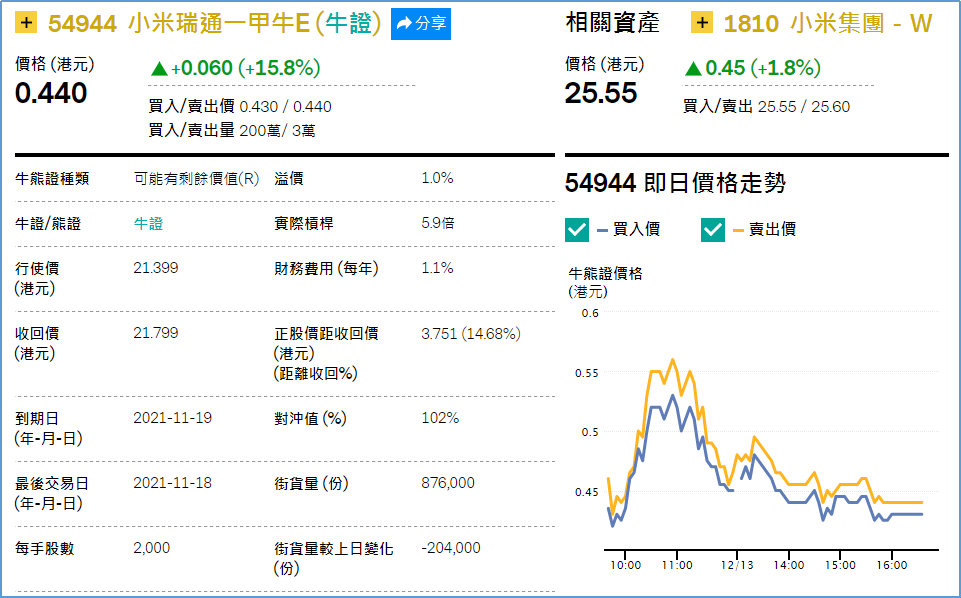The image size is (961, 598).
Task: Click the last trading date 2021-11-18
Action: click(173, 483)
